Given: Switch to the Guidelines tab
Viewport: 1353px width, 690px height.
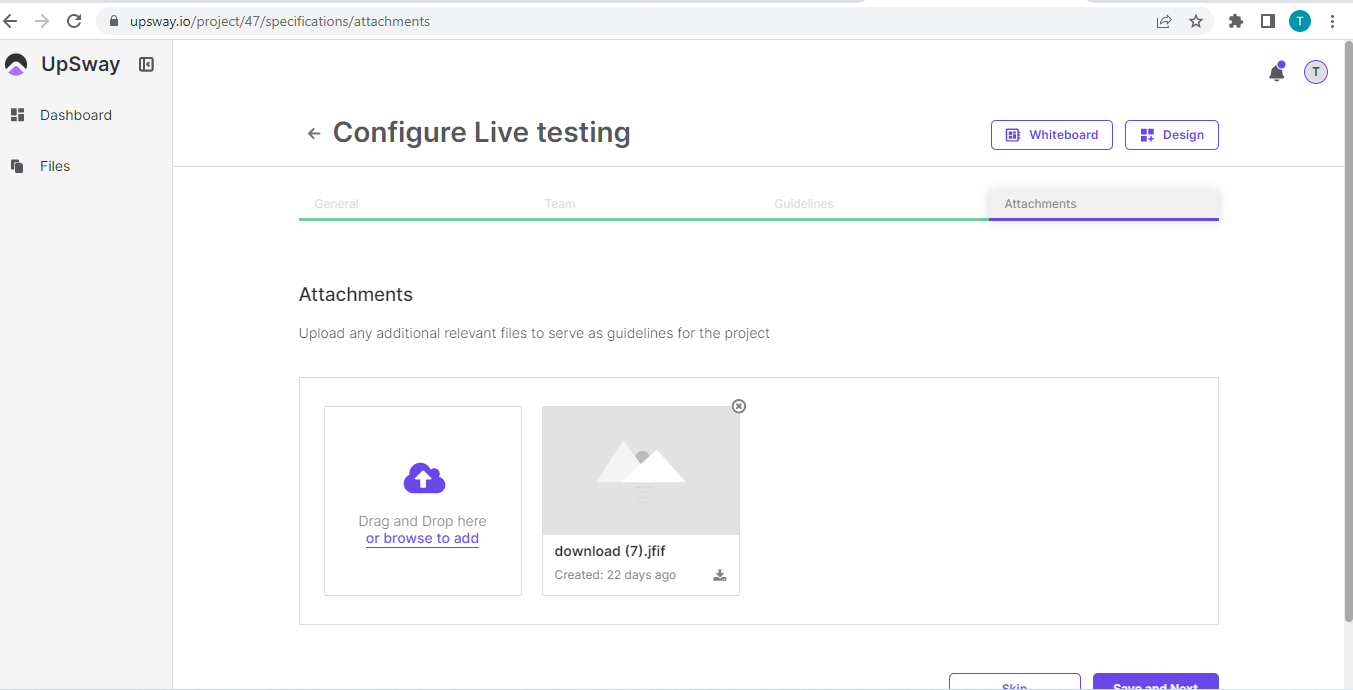Looking at the screenshot, I should pyautogui.click(x=803, y=204).
